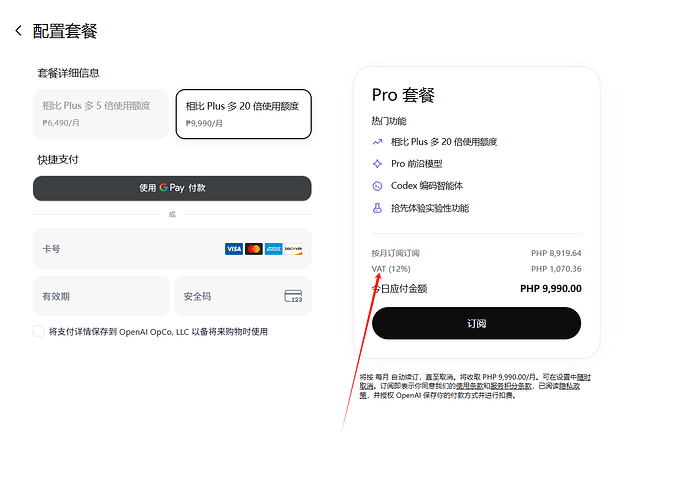Go back using the left chevron arrow
Image resolution: width=676 pixels, height=500 pixels.
[x=18, y=31]
